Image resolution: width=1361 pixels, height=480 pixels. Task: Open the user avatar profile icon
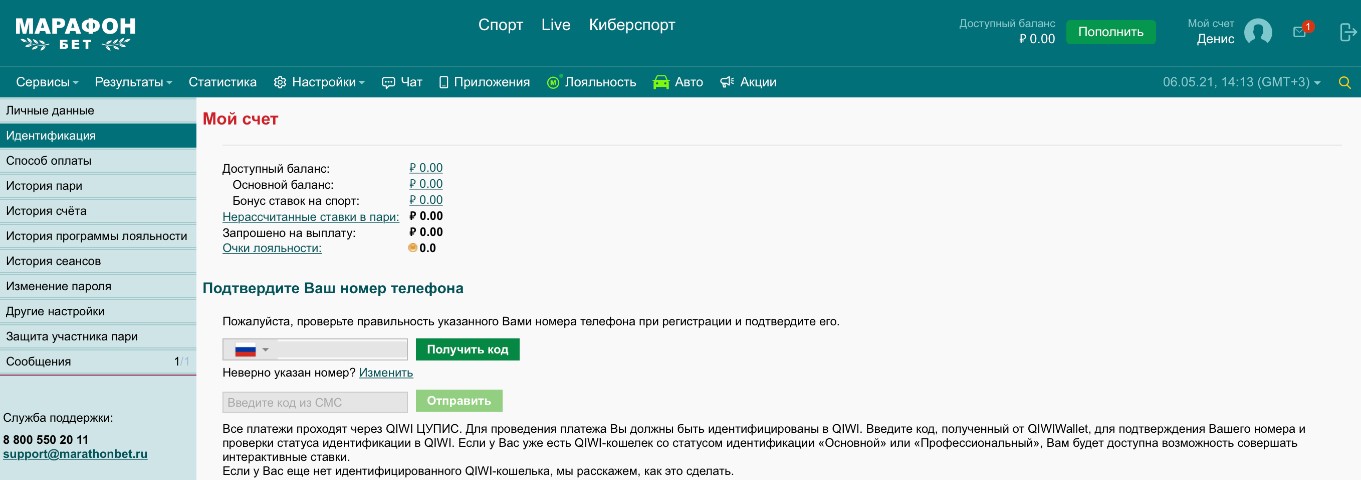click(1258, 32)
